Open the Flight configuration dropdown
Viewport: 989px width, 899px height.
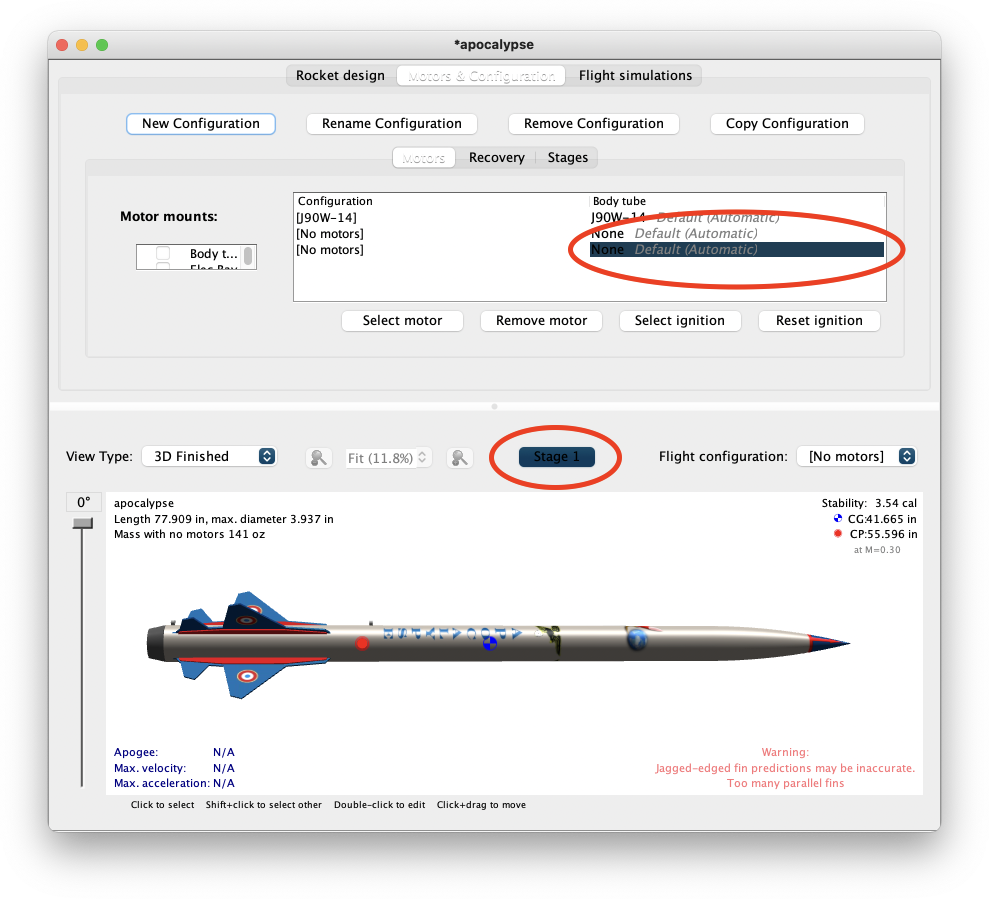(857, 456)
